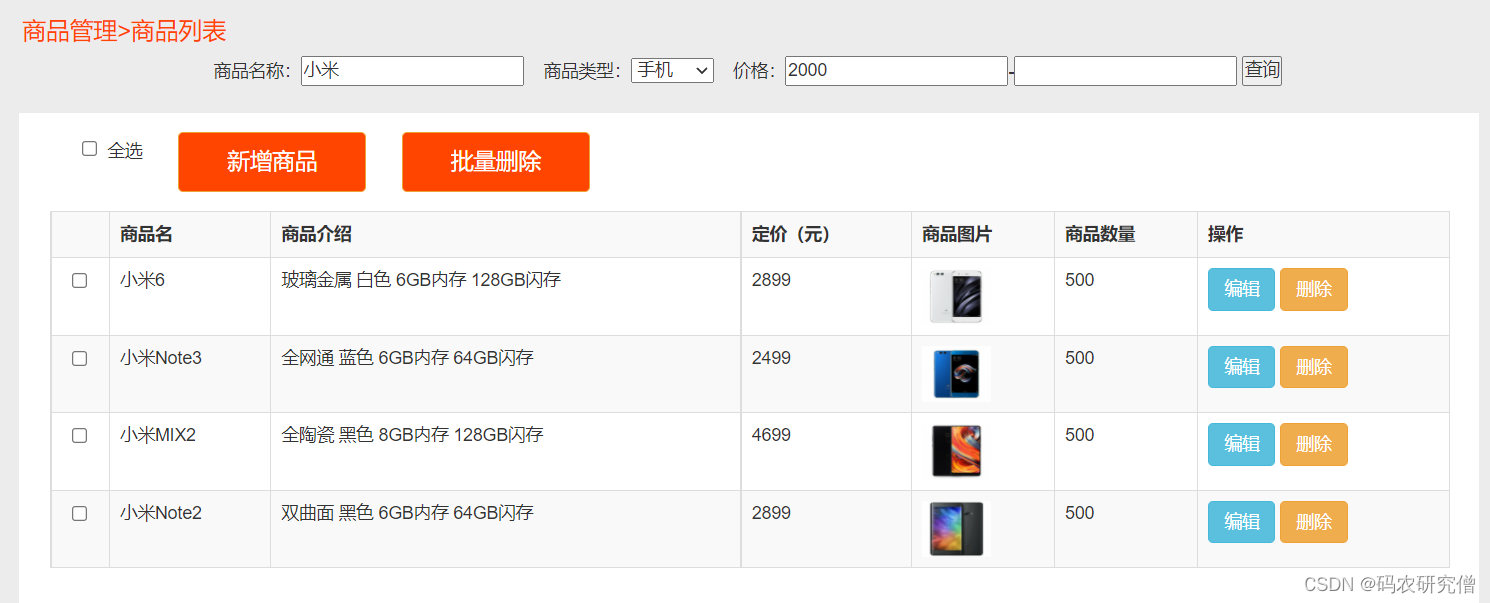Open the blue 小米Note3 phone thumbnail
This screenshot has height=603, width=1490.
coord(956,374)
